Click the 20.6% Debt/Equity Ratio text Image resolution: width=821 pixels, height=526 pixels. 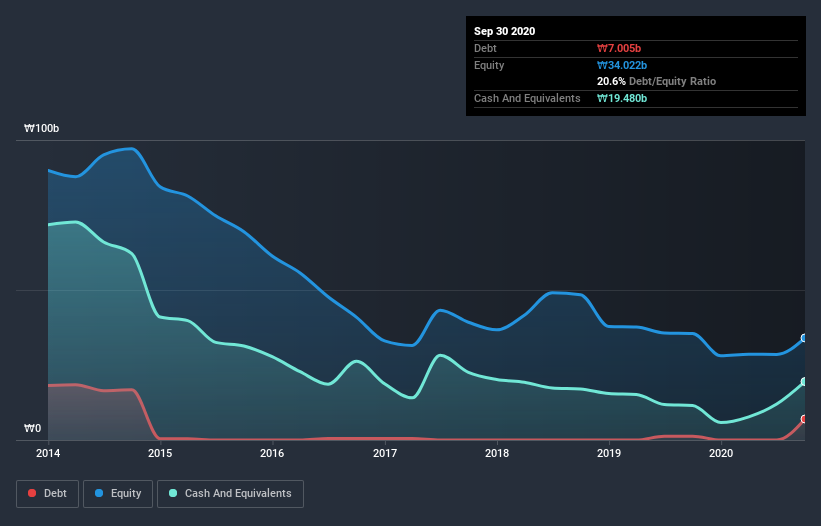pos(657,81)
